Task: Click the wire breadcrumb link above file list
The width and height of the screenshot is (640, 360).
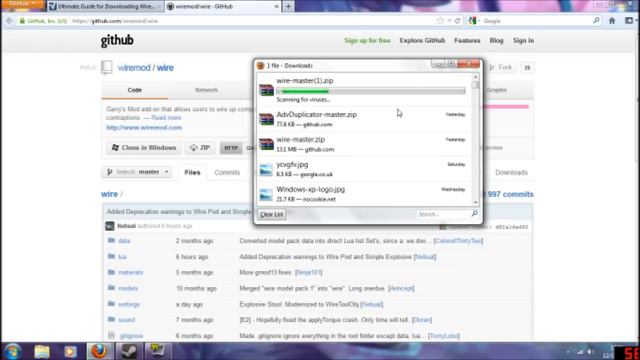Action: [109, 194]
